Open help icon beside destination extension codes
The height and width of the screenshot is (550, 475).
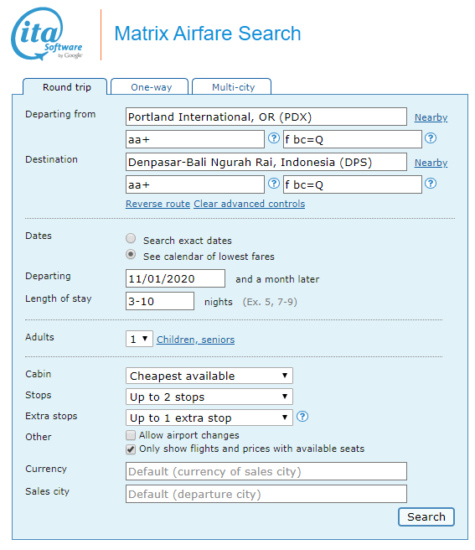430,183
